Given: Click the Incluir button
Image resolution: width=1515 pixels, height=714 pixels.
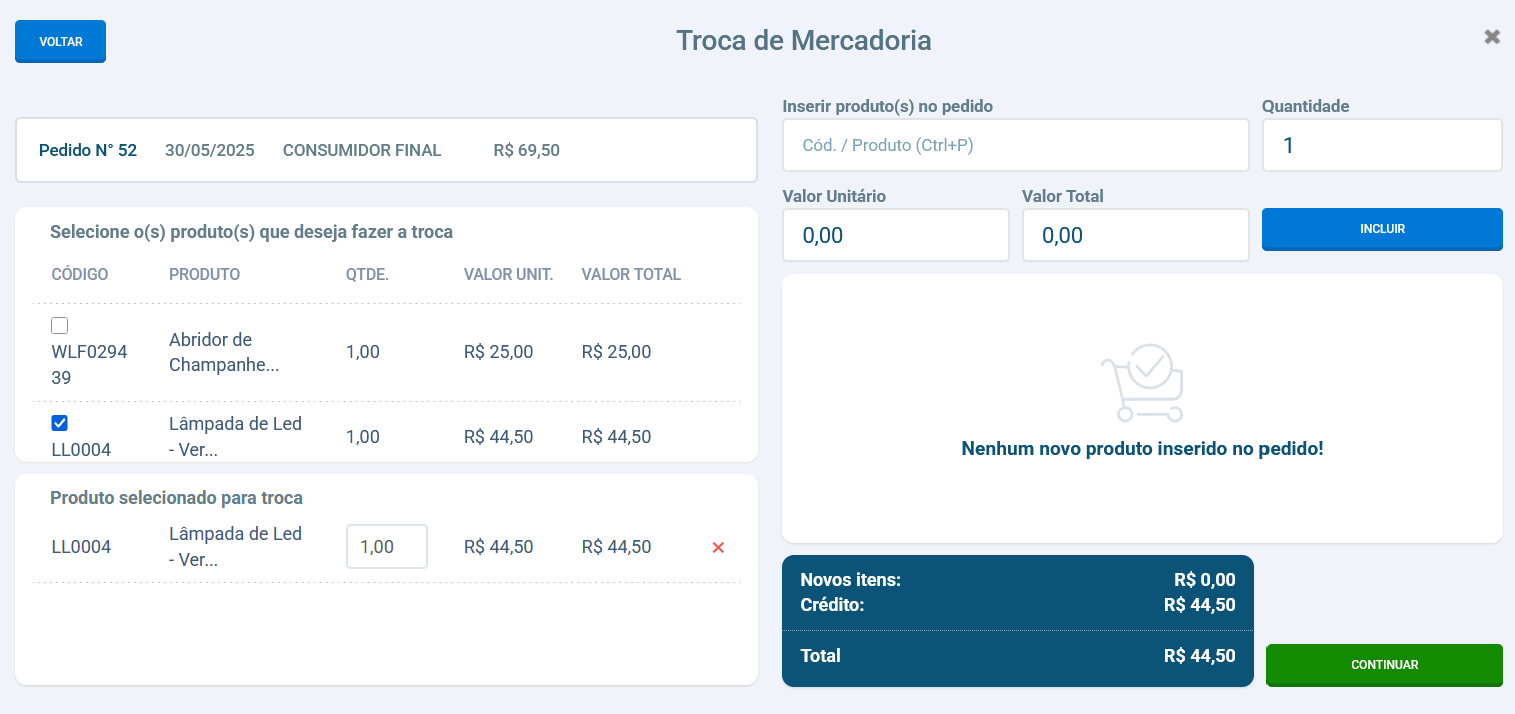Looking at the screenshot, I should coord(1382,229).
